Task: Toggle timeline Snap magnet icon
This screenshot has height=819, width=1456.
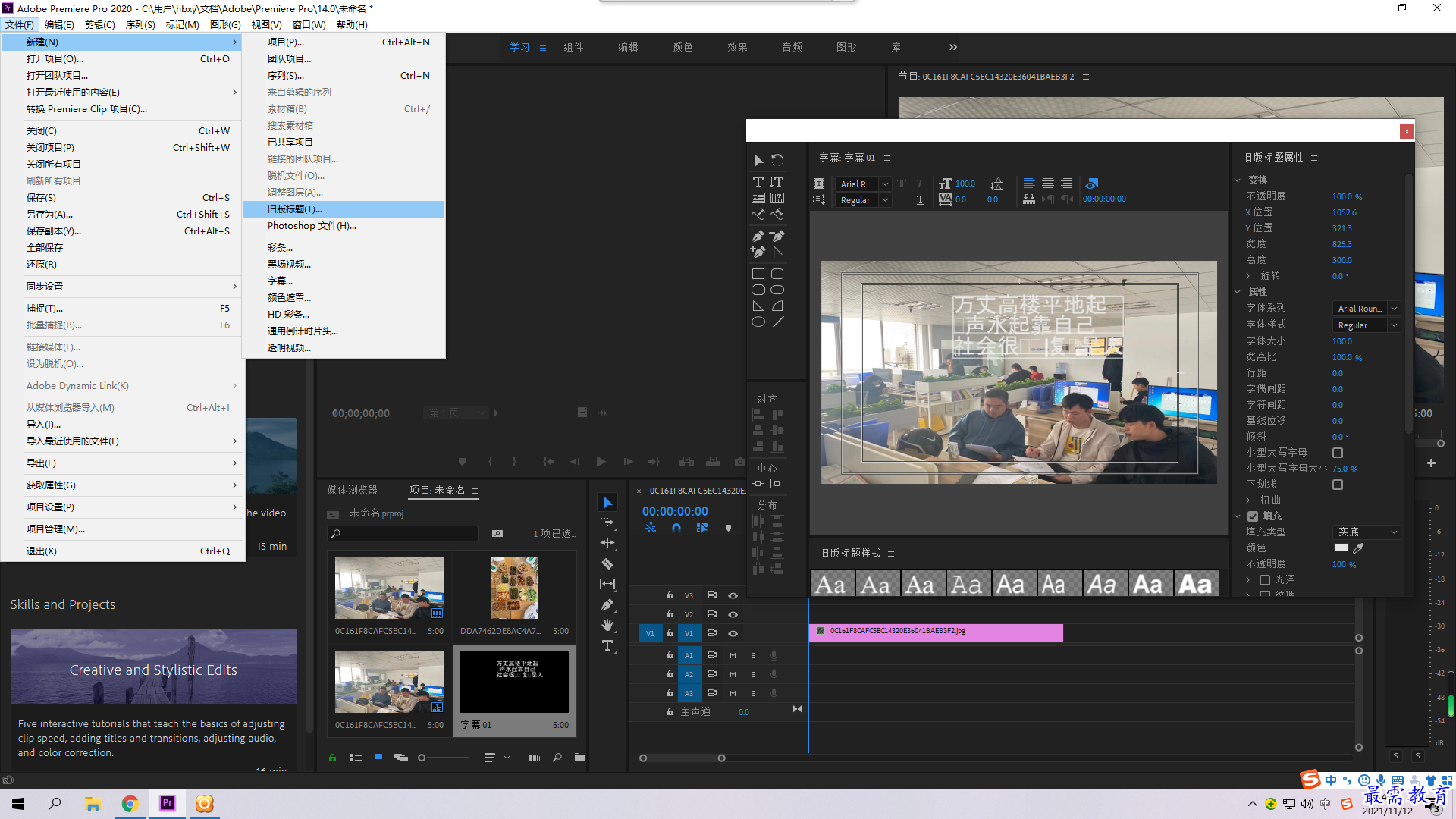Action: 676,528
